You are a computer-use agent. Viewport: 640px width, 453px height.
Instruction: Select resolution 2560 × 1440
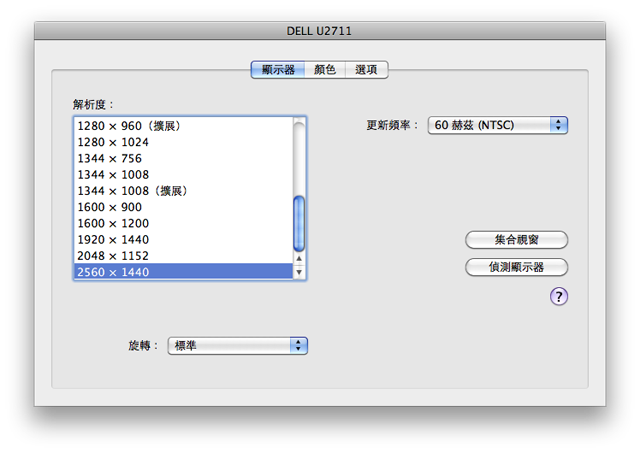click(183, 272)
